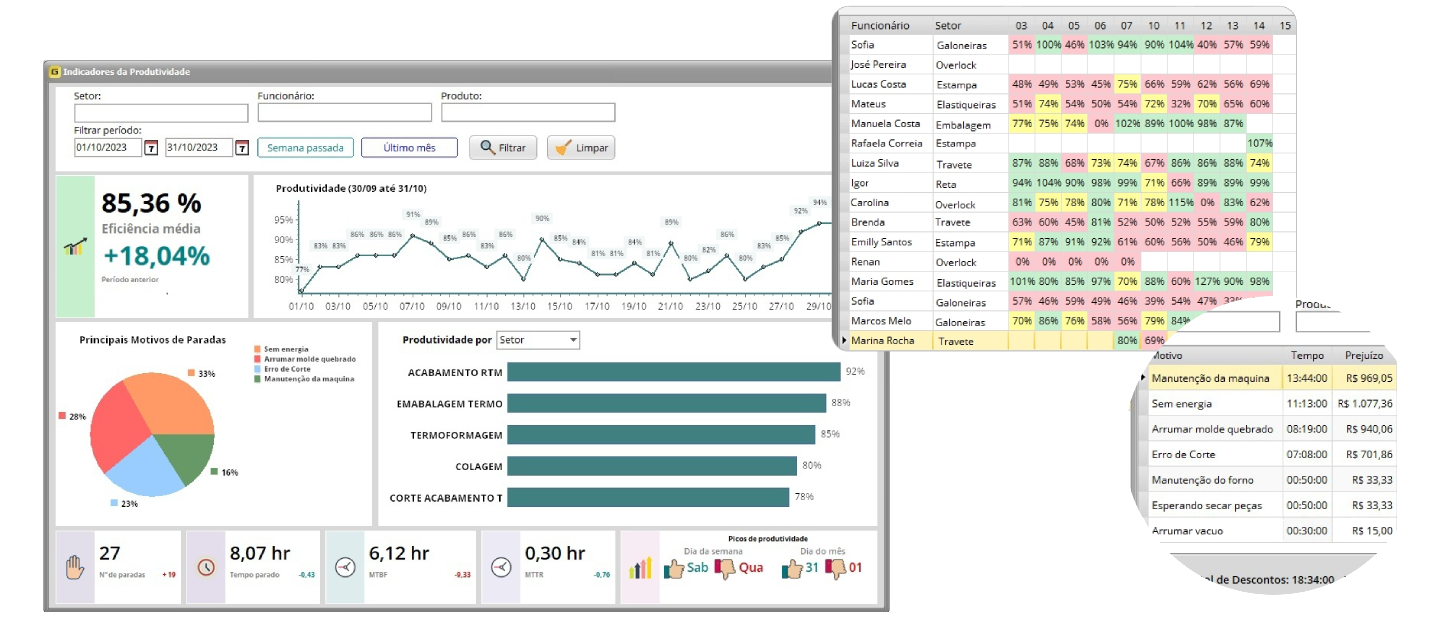Open the start date calendar picker icon

point(151,148)
